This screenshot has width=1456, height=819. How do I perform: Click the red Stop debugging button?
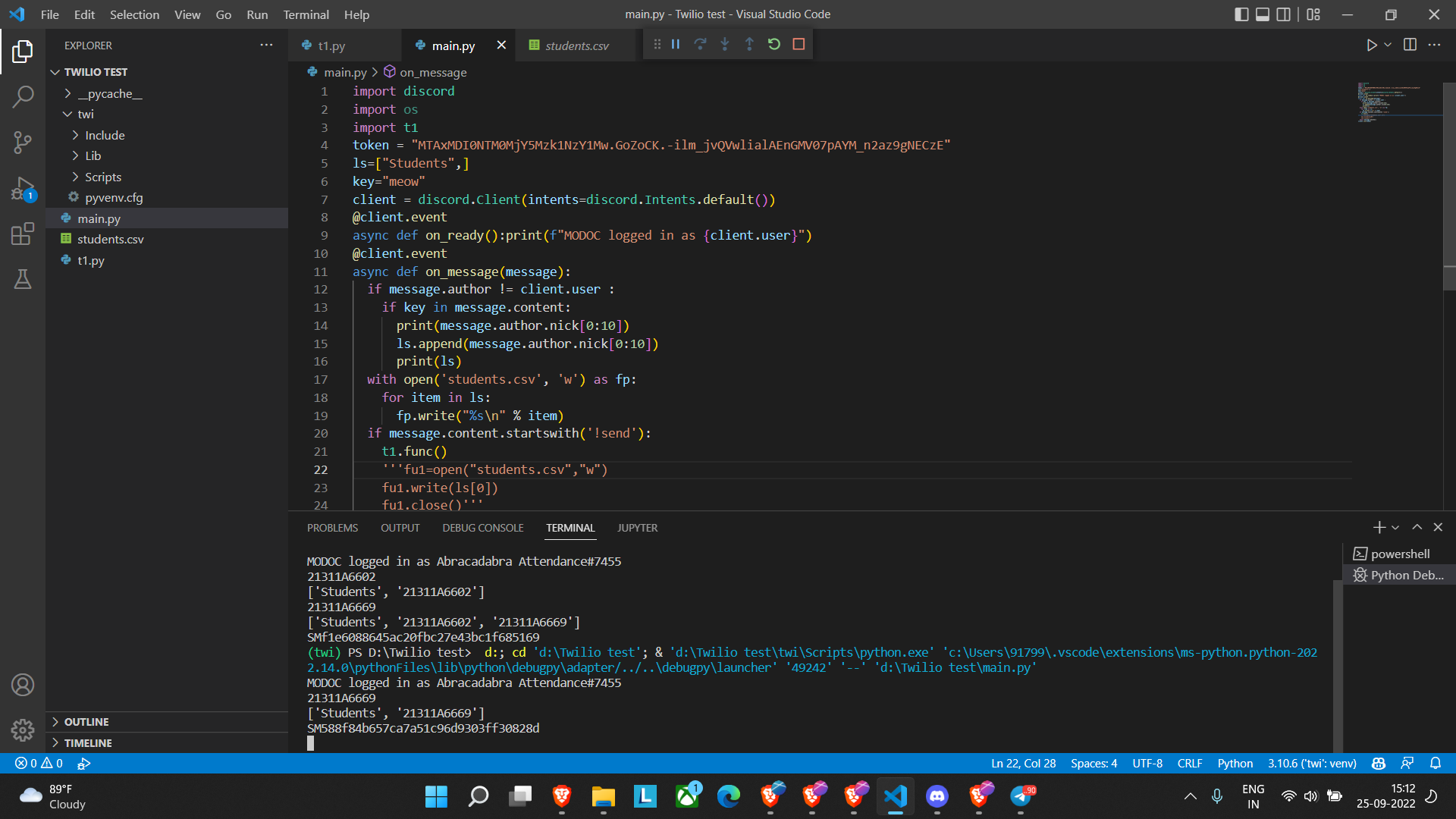(799, 45)
